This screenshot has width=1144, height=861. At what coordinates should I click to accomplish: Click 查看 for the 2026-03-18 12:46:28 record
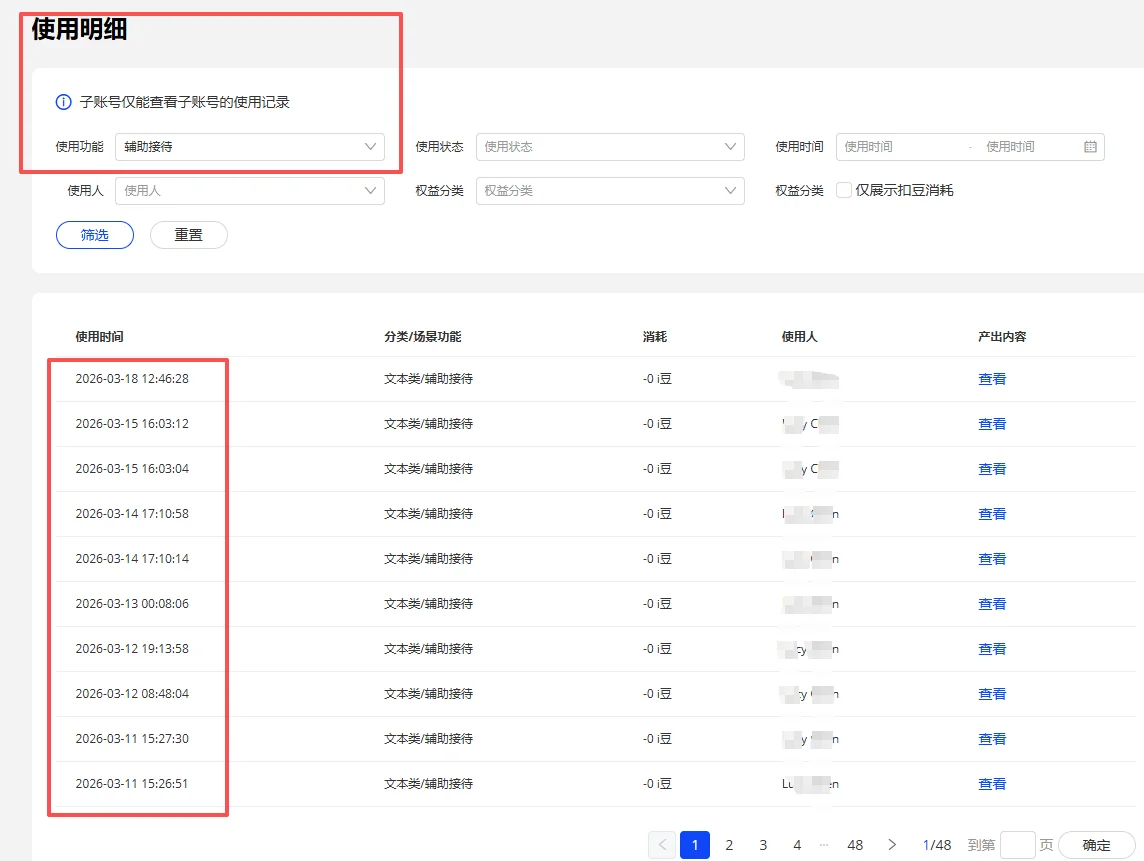click(992, 379)
